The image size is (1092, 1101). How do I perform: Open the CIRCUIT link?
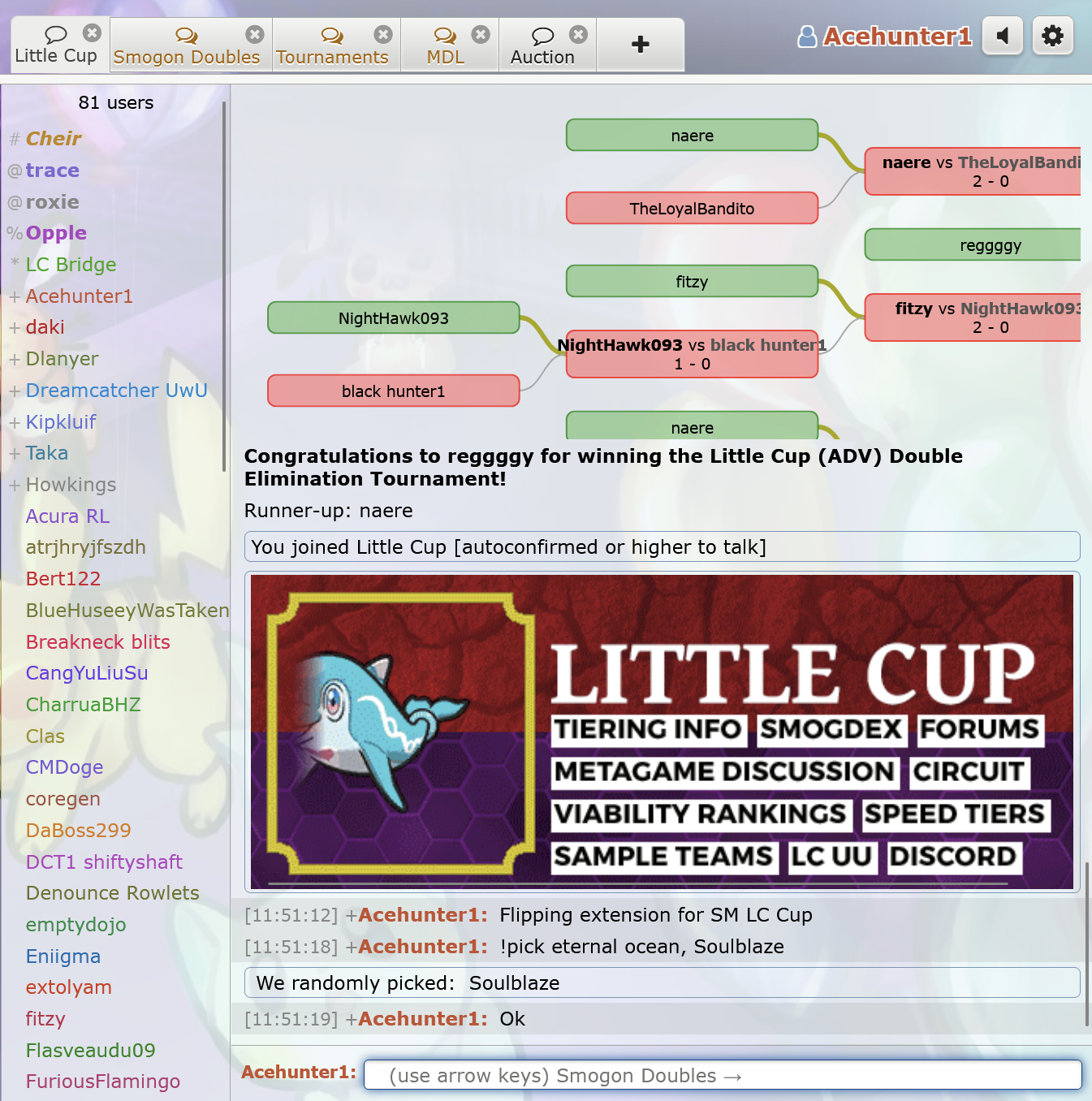tap(969, 771)
